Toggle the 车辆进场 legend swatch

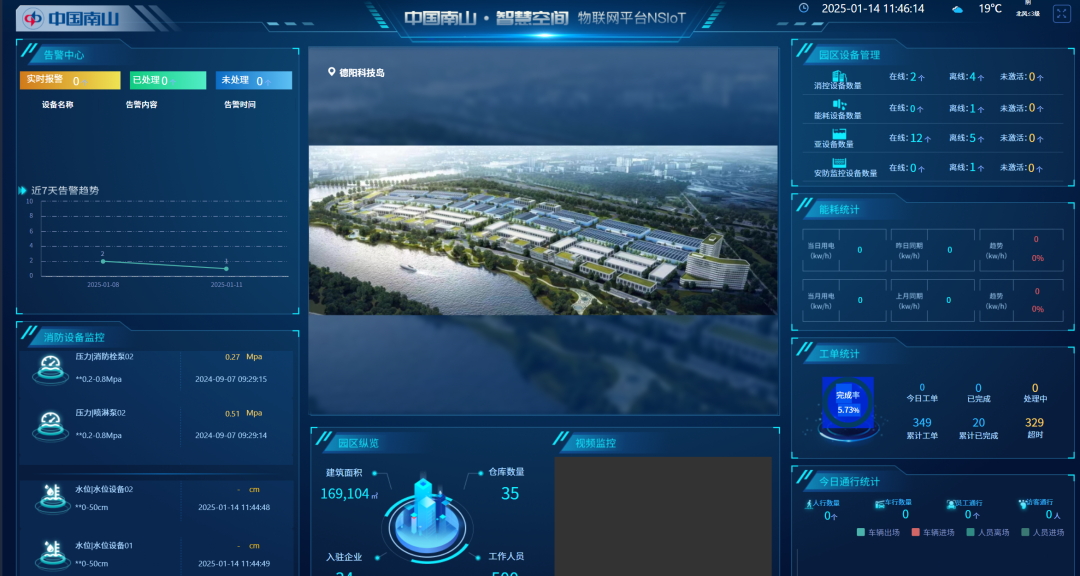click(x=915, y=532)
